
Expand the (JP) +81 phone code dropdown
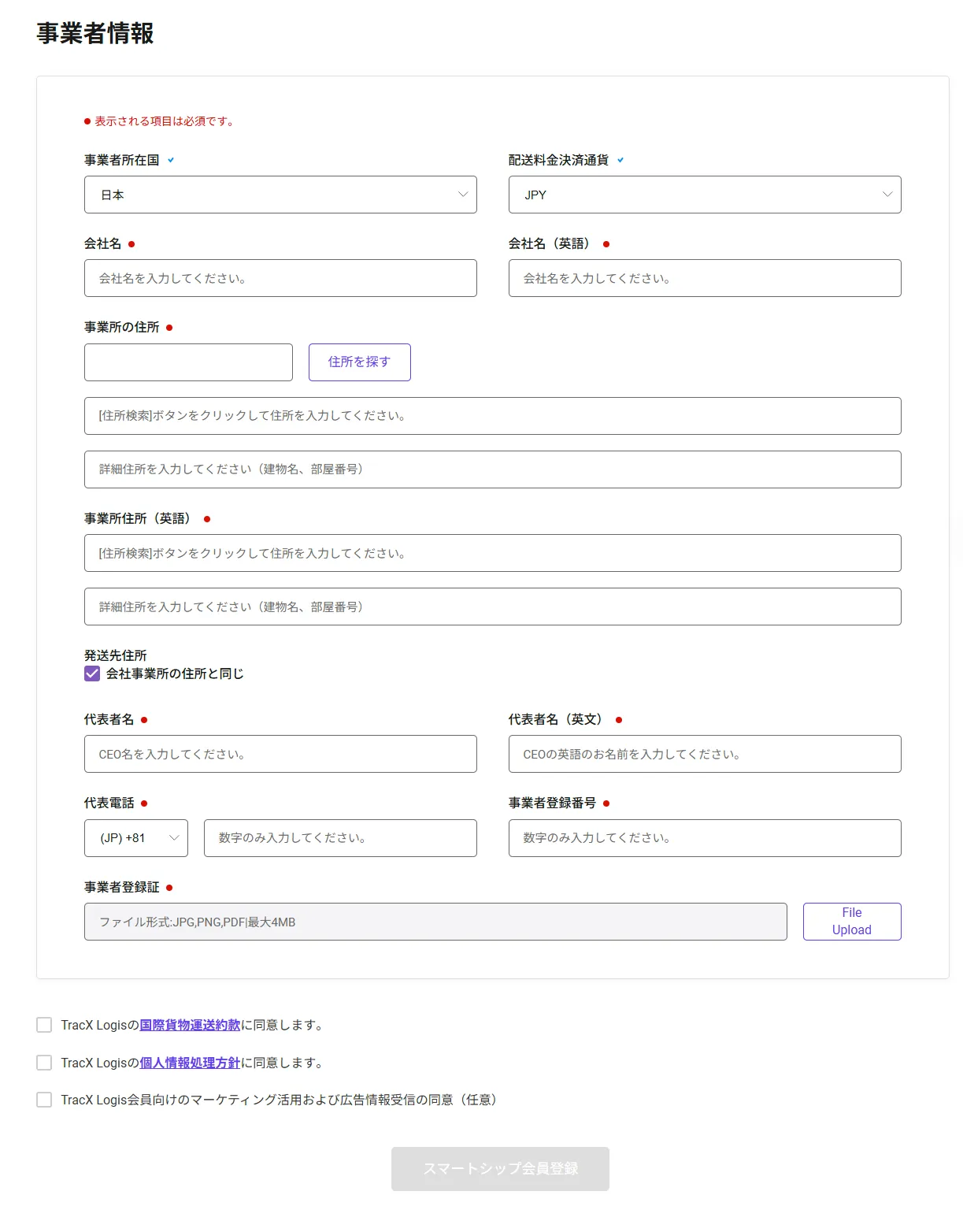tap(136, 838)
